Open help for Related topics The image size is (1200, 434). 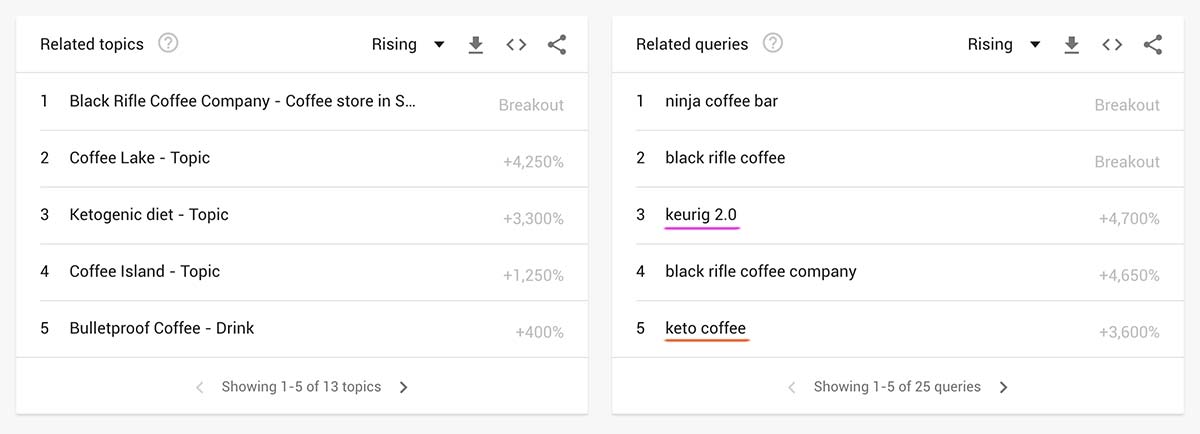point(168,43)
